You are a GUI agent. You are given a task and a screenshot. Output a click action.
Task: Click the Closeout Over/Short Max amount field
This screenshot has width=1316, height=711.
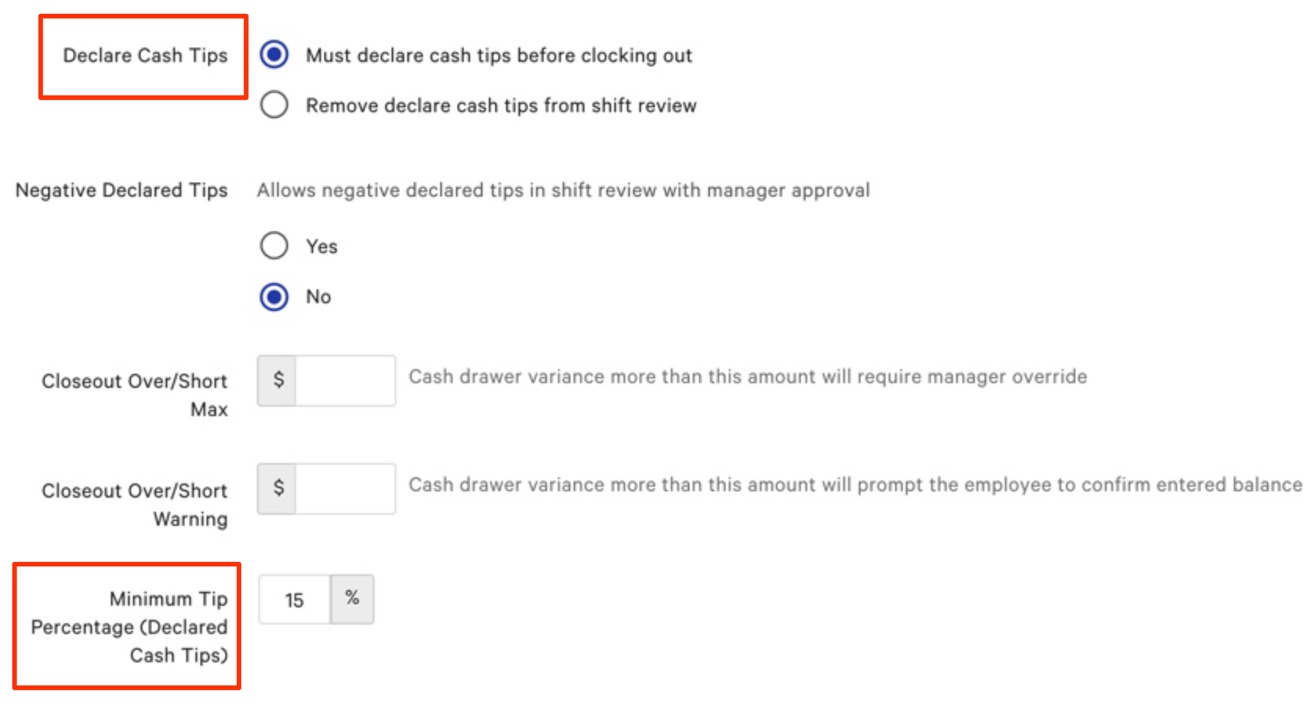coord(345,380)
